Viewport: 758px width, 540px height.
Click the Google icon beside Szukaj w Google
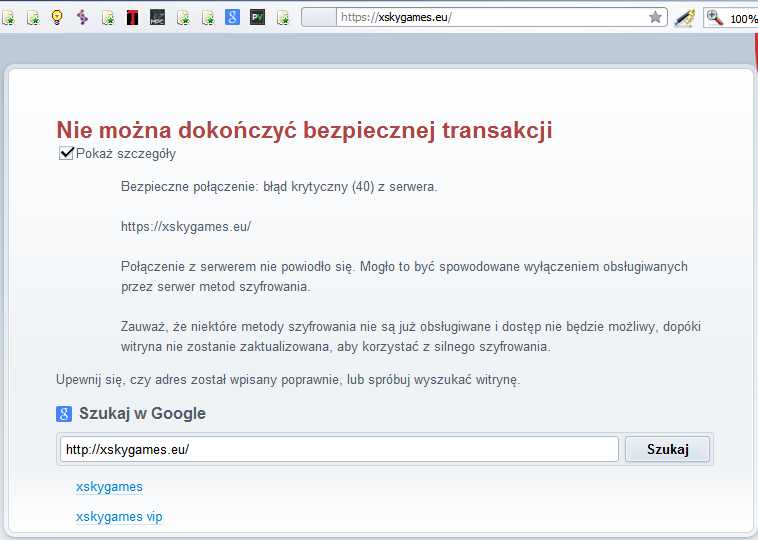pos(64,414)
